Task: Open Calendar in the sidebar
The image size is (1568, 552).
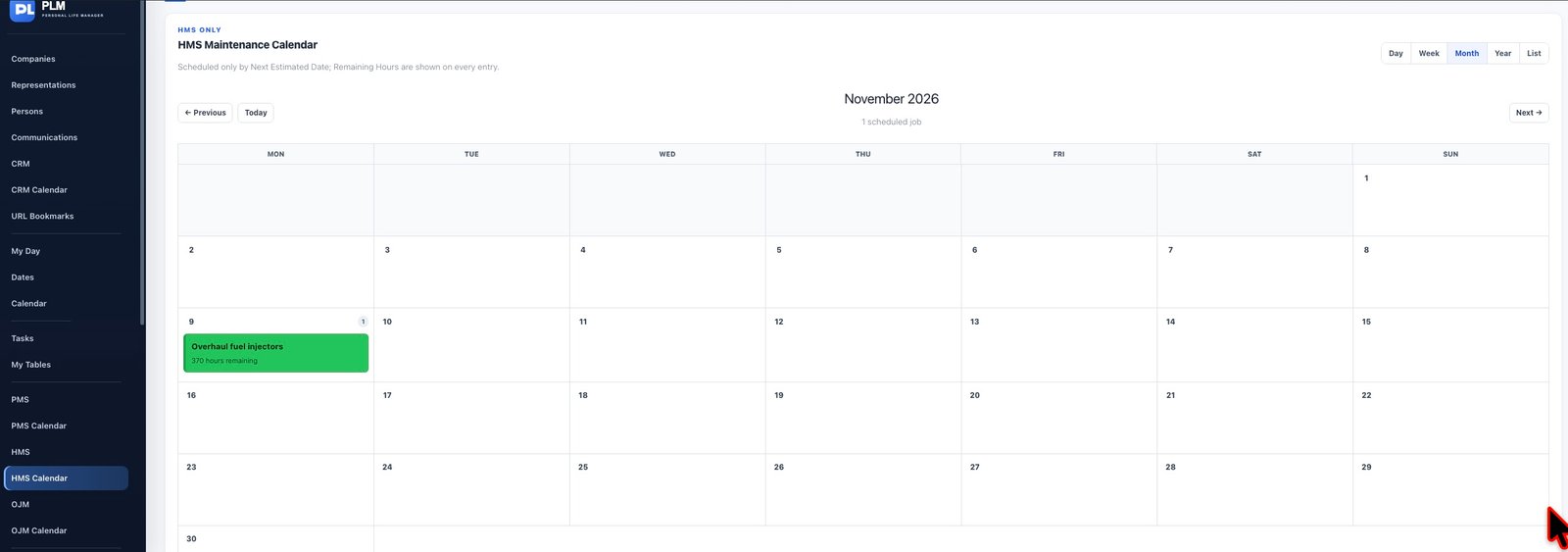Action: [28, 304]
